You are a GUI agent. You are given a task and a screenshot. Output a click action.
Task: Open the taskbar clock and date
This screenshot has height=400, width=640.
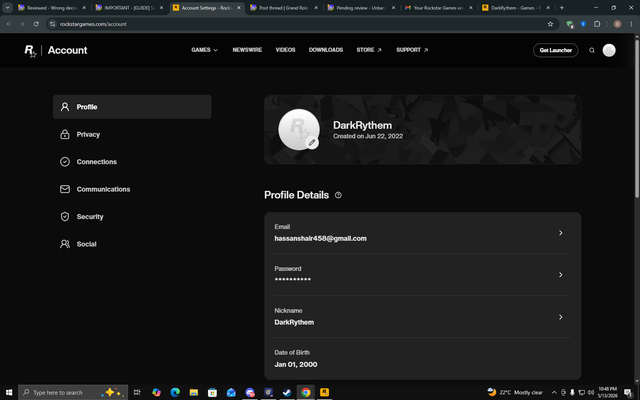pos(607,392)
